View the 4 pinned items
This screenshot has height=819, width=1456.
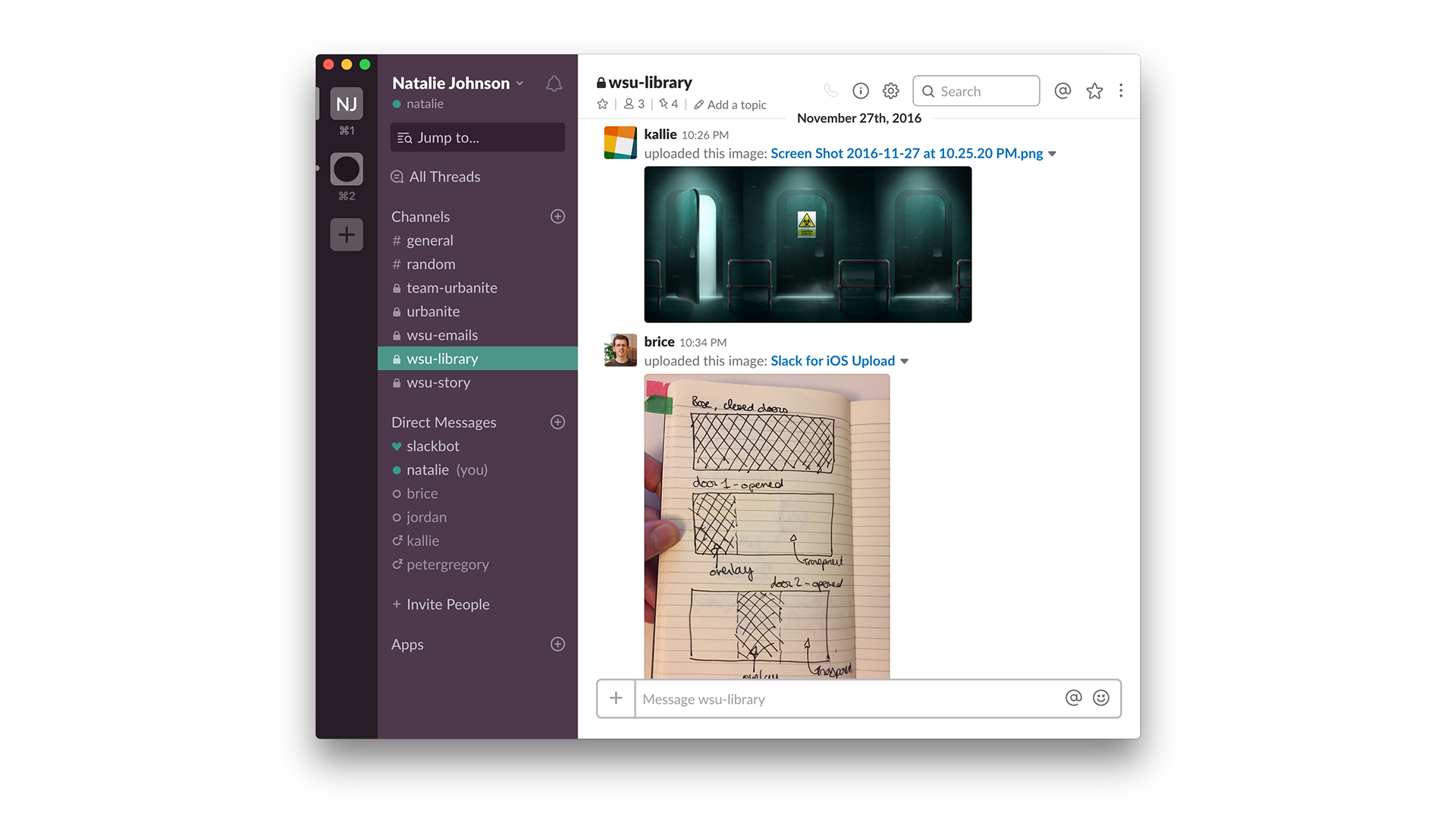click(x=669, y=104)
